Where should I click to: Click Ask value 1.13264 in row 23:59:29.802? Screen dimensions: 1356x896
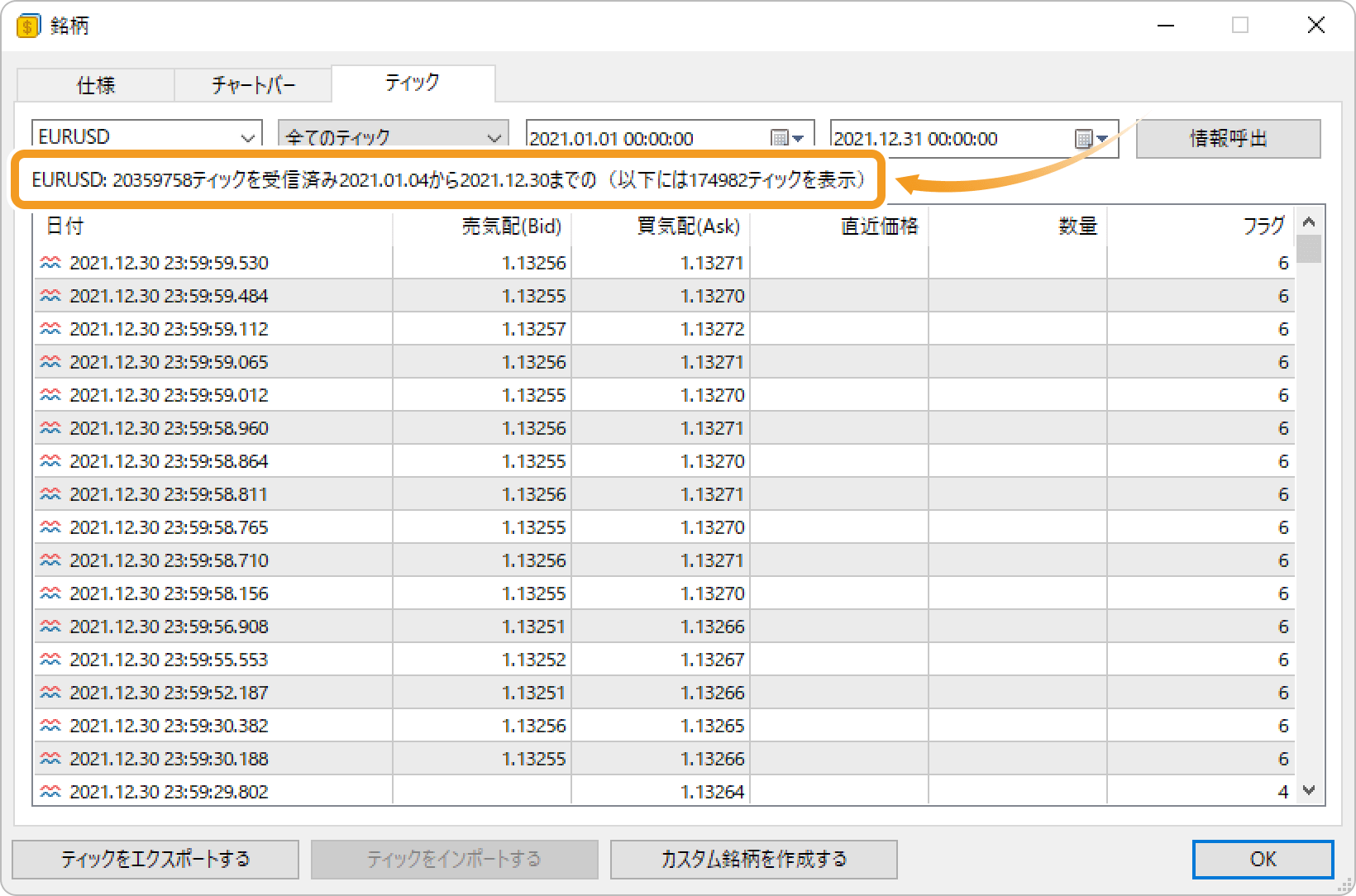pos(713,792)
